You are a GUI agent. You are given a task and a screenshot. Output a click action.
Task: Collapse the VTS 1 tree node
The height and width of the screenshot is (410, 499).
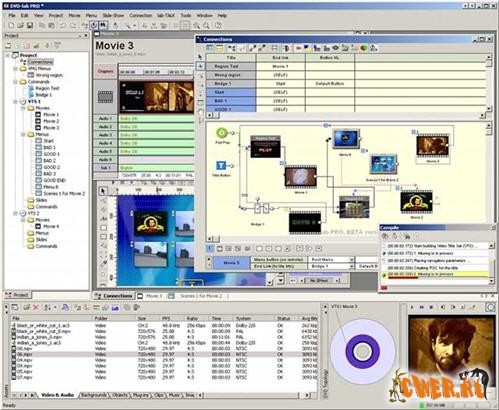[x=16, y=101]
